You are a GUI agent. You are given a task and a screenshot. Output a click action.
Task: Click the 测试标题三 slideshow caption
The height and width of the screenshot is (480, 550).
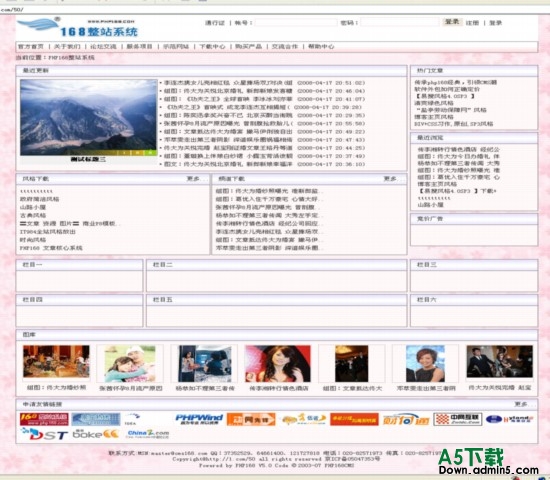tap(88, 160)
